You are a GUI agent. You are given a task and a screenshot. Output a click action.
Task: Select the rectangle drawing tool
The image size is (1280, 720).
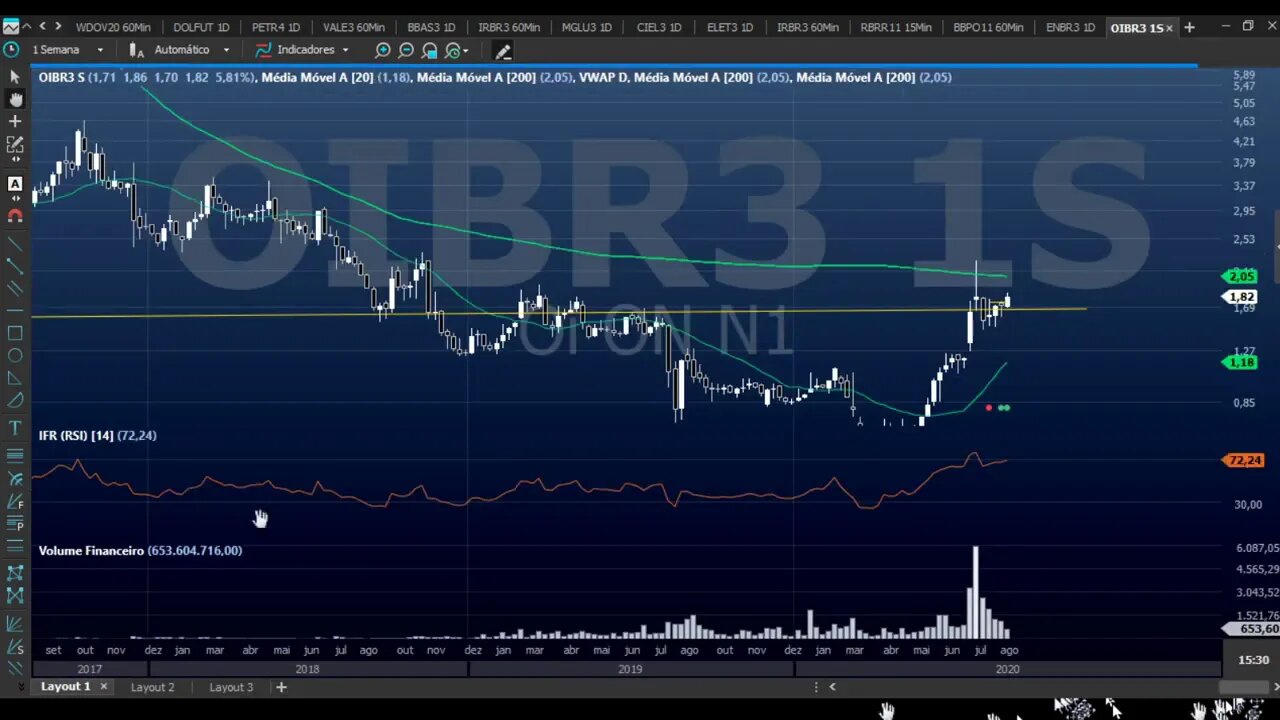coord(15,333)
